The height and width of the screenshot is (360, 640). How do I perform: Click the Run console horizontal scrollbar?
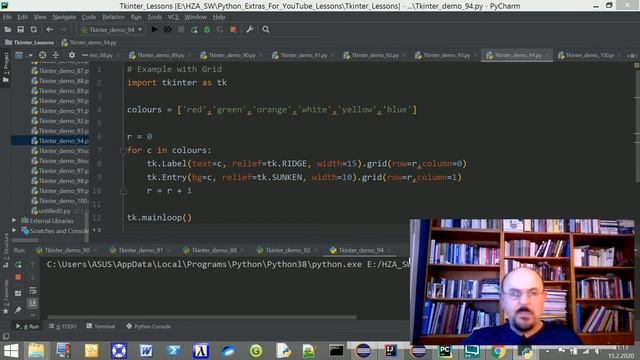202,317
